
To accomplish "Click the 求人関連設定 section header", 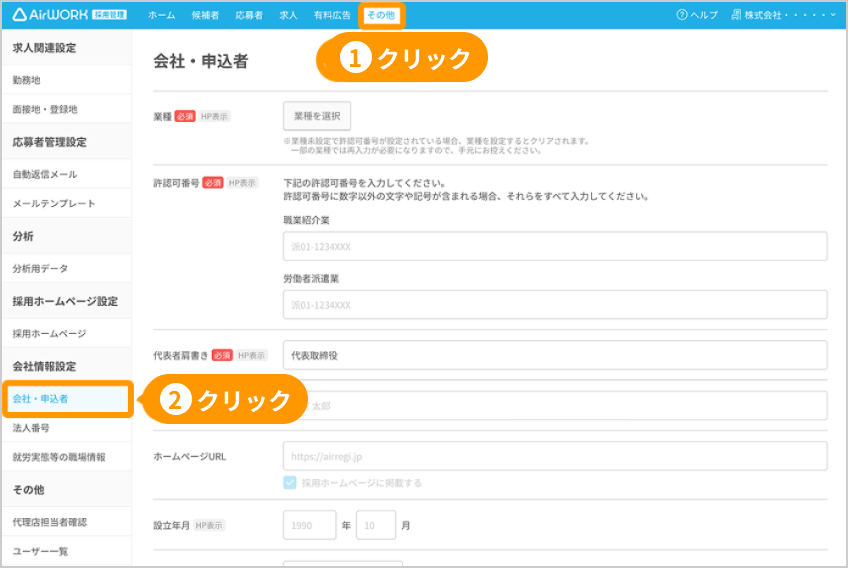I will click(x=44, y=48).
